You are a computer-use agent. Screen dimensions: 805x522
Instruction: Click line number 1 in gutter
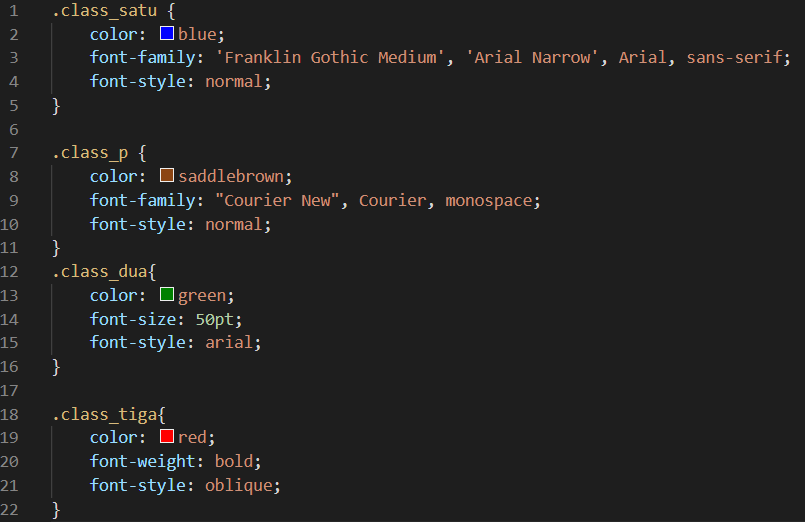click(13, 11)
